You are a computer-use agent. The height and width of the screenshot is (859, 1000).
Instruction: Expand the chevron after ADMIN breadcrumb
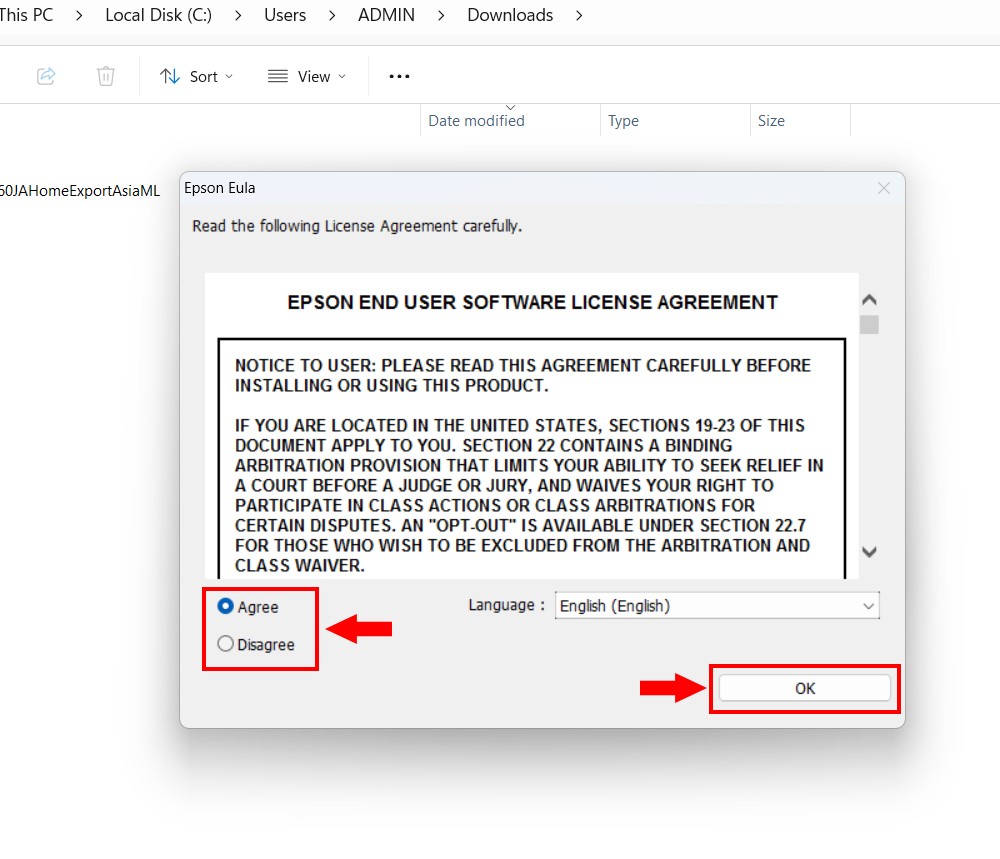point(441,15)
